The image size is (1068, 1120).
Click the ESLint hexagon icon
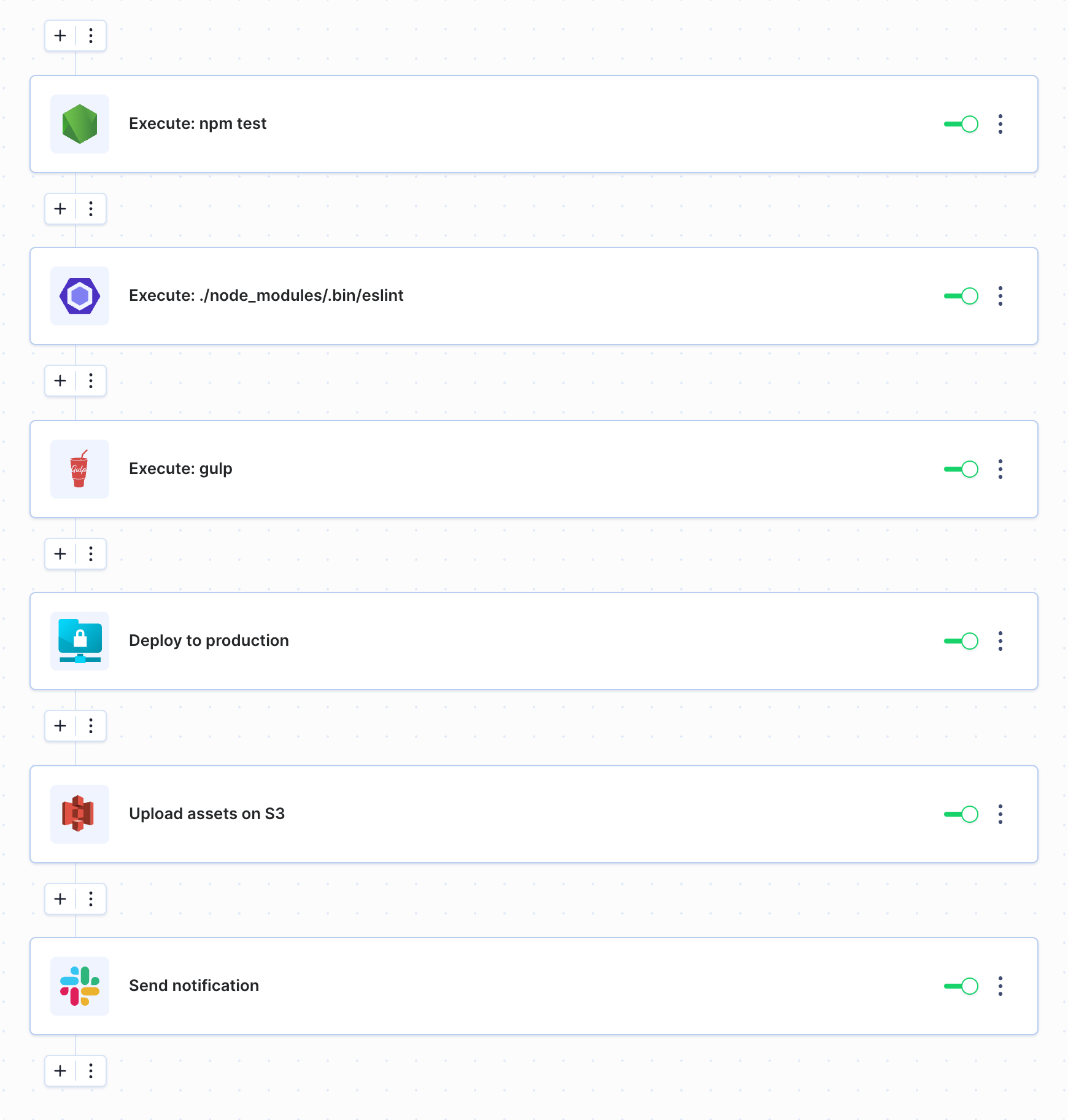tap(80, 296)
